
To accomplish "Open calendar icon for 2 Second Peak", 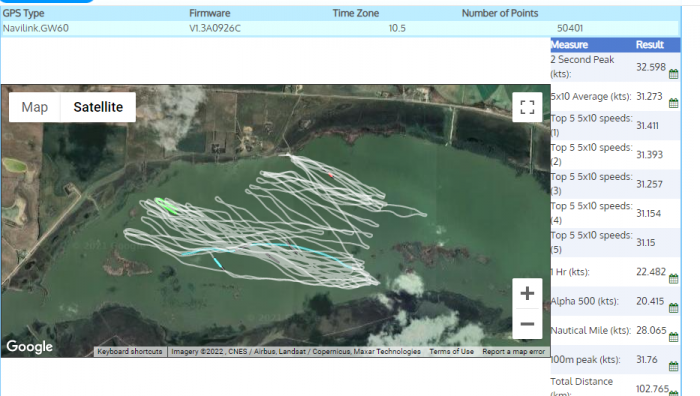I will [674, 74].
